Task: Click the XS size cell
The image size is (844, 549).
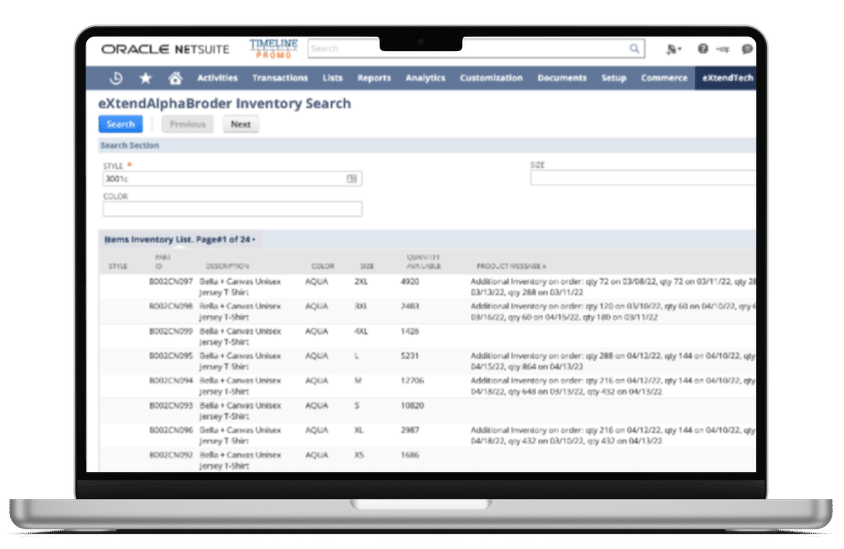Action: tap(359, 455)
